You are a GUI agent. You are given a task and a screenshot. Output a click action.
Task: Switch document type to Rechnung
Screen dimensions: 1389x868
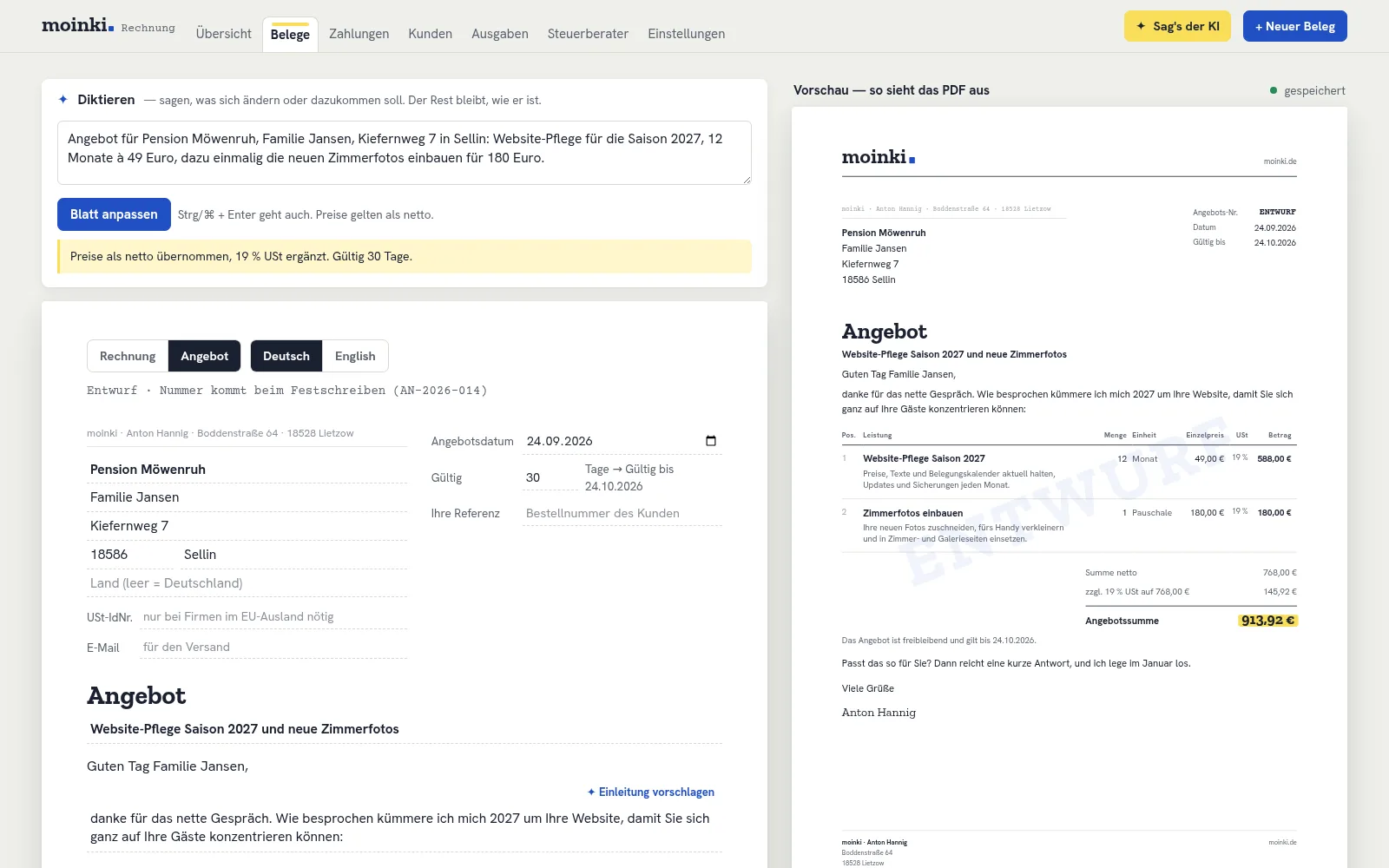coord(128,356)
